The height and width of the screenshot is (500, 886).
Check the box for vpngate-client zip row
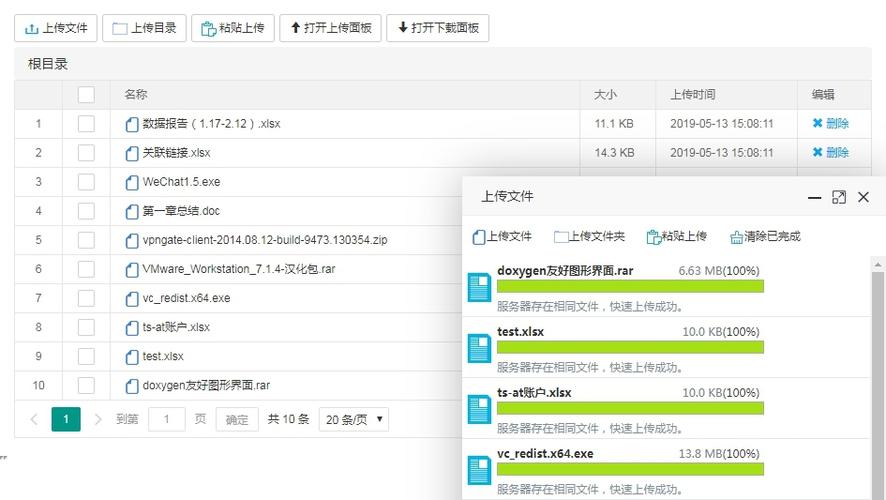(x=86, y=240)
